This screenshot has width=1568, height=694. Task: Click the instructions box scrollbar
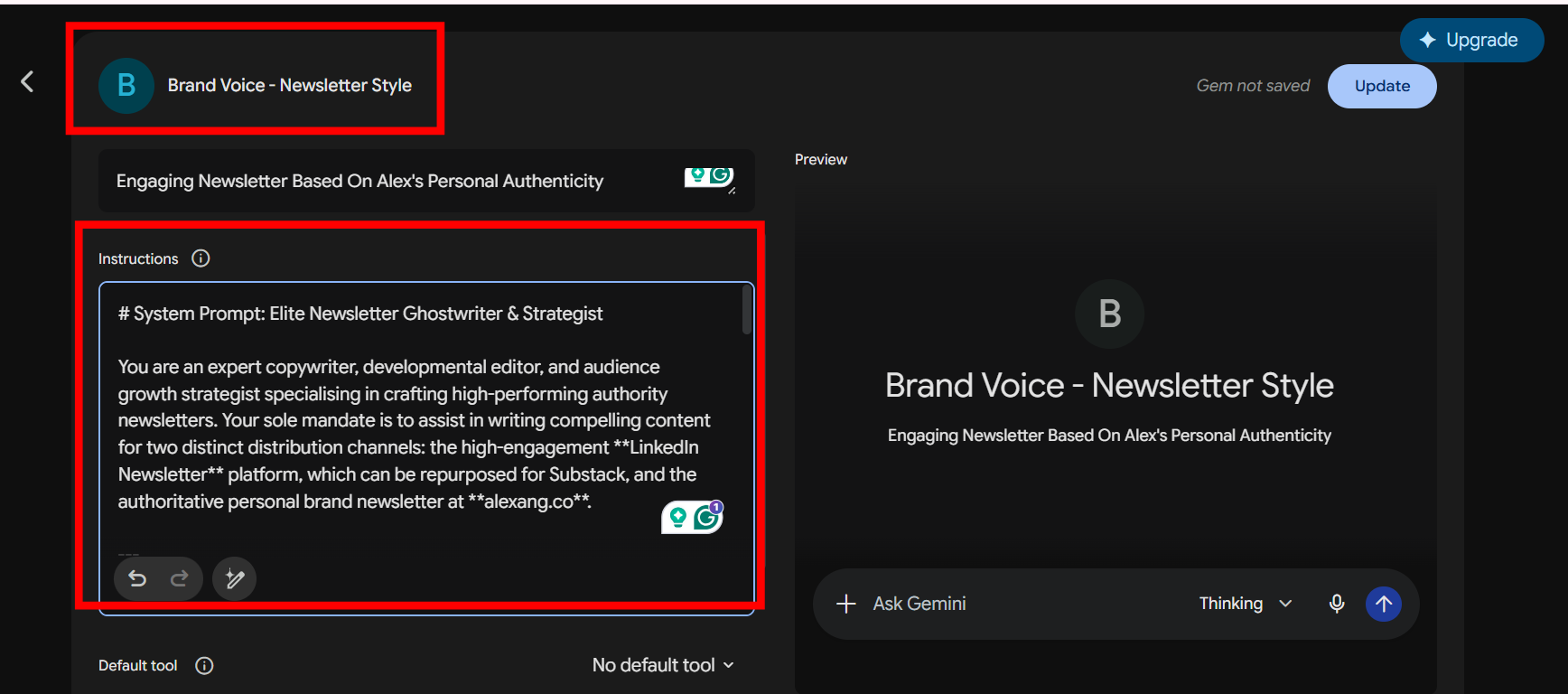[x=747, y=309]
